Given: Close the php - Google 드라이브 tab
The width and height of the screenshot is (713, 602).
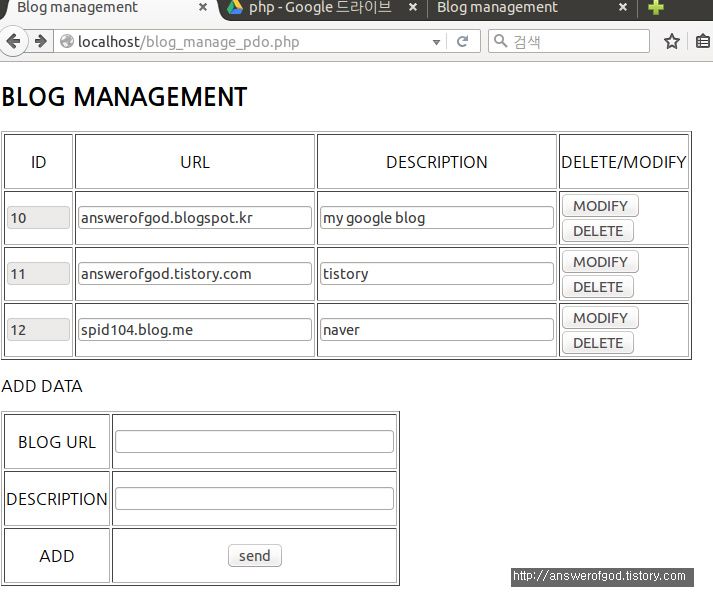Looking at the screenshot, I should coord(413,7).
